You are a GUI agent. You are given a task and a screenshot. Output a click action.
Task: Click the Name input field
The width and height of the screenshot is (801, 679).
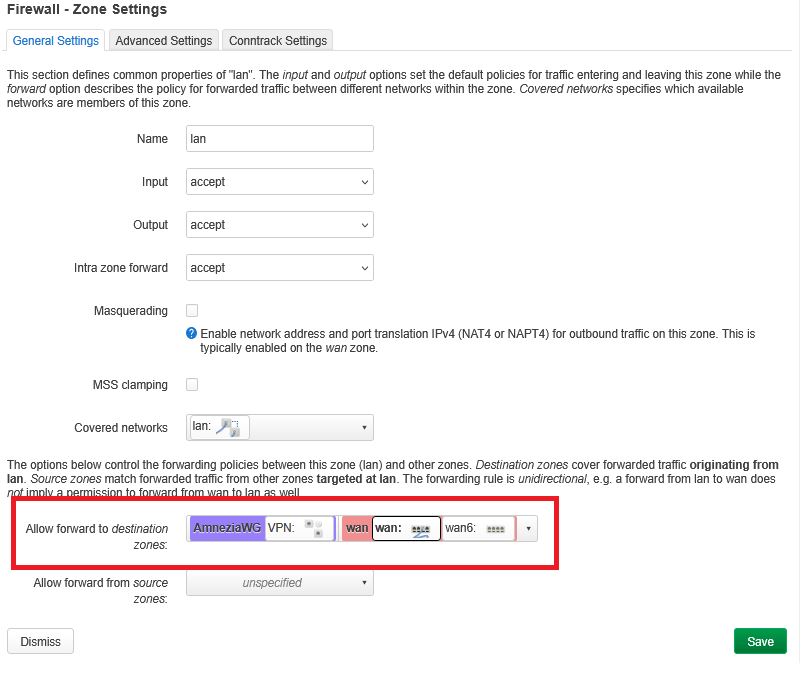[279, 139]
